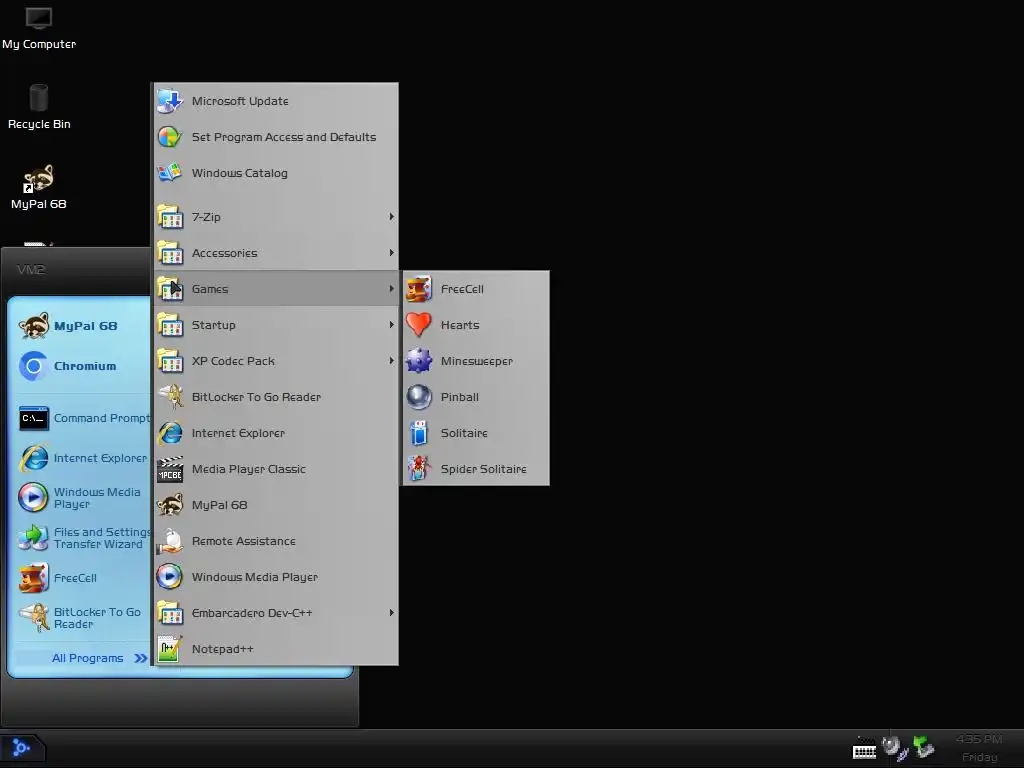Click the Solitaire card icon
1024x768 pixels.
(x=419, y=433)
